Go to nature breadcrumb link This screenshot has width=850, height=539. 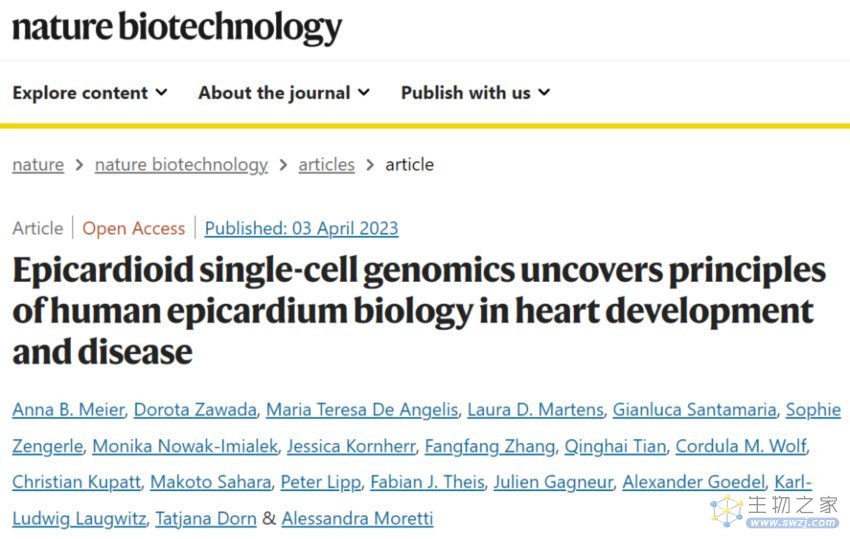click(x=38, y=165)
